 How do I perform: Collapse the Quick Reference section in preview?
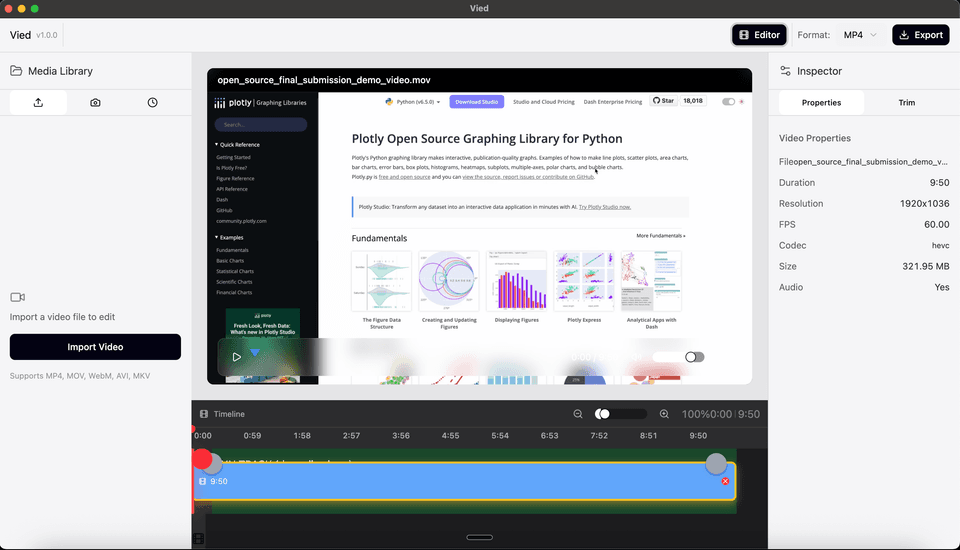(x=238, y=145)
